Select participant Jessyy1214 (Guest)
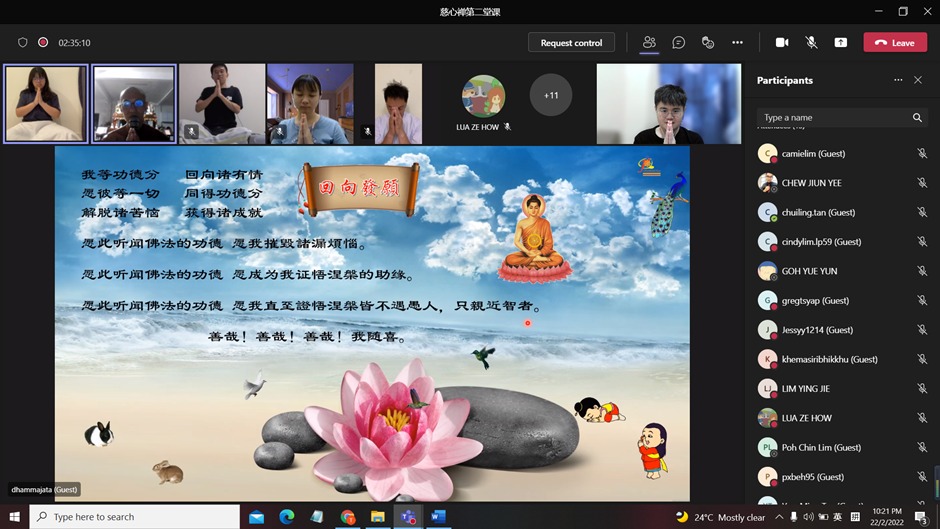This screenshot has width=940, height=529. click(842, 330)
